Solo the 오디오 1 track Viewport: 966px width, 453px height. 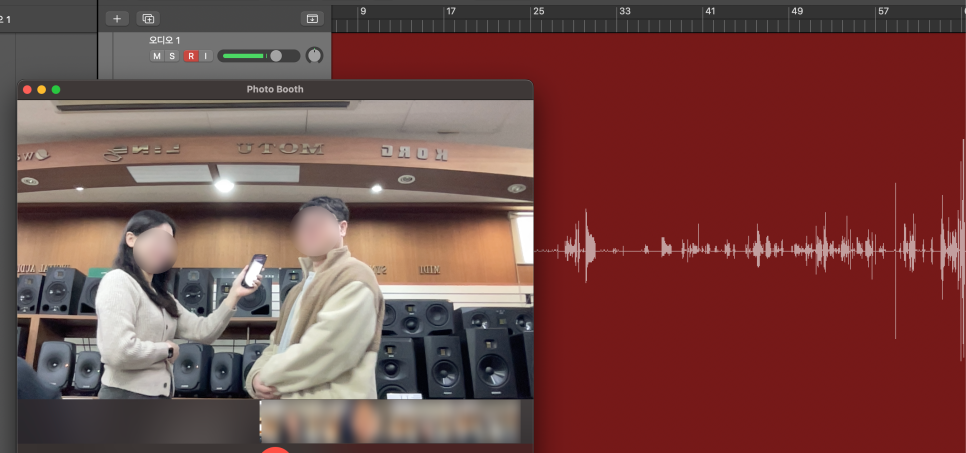click(x=172, y=56)
